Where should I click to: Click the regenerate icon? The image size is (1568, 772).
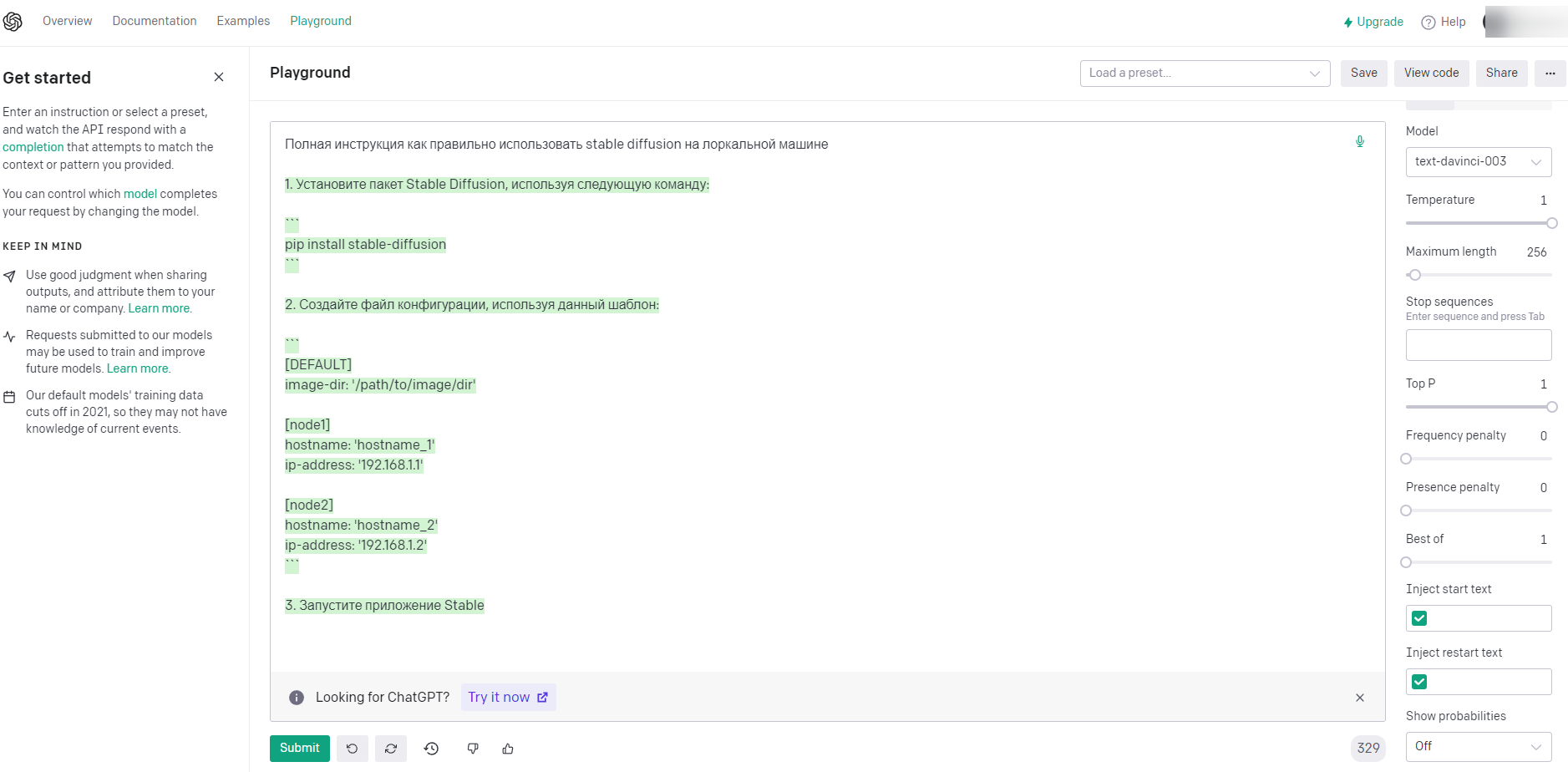[391, 749]
